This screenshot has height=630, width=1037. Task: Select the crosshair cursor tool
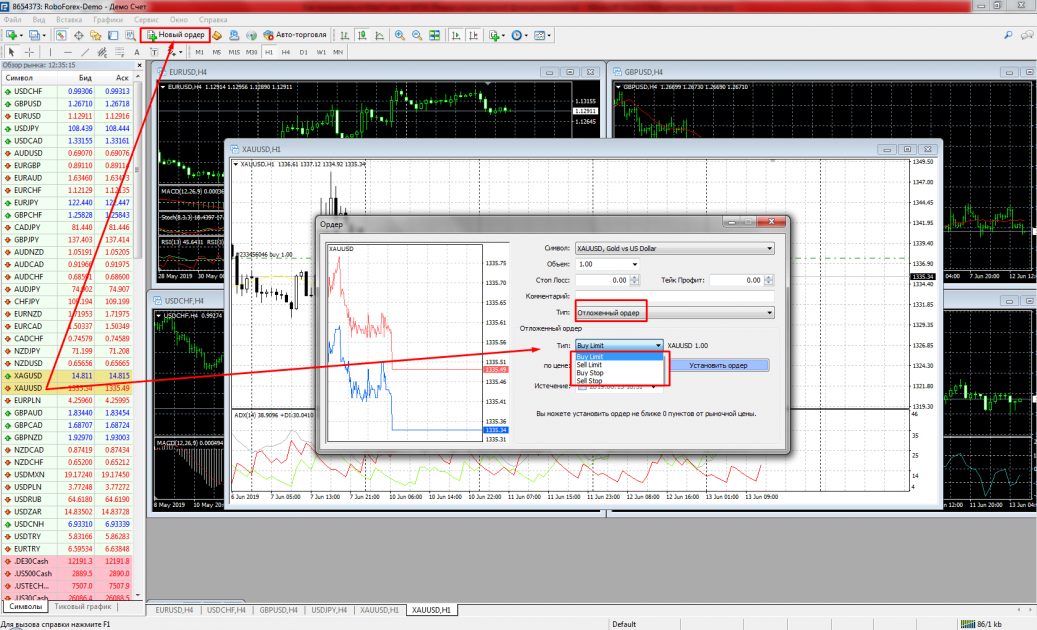tap(30, 51)
